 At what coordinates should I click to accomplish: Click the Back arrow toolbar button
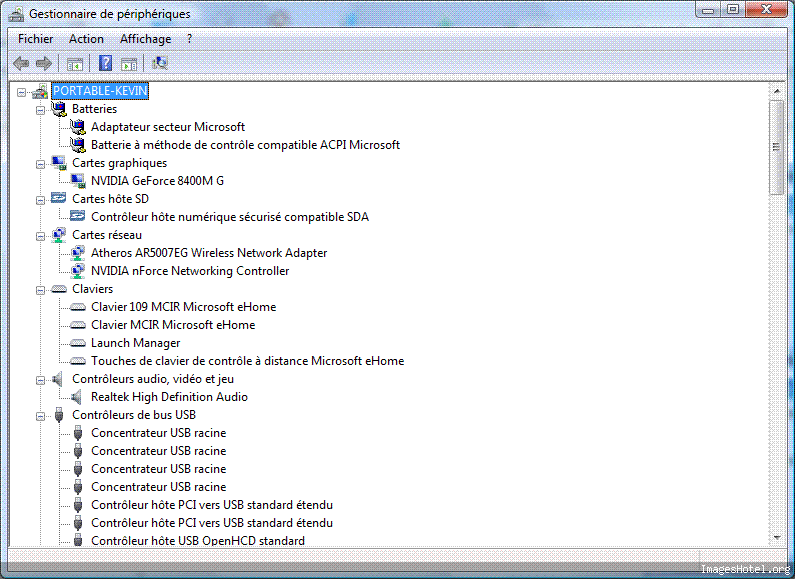point(21,63)
